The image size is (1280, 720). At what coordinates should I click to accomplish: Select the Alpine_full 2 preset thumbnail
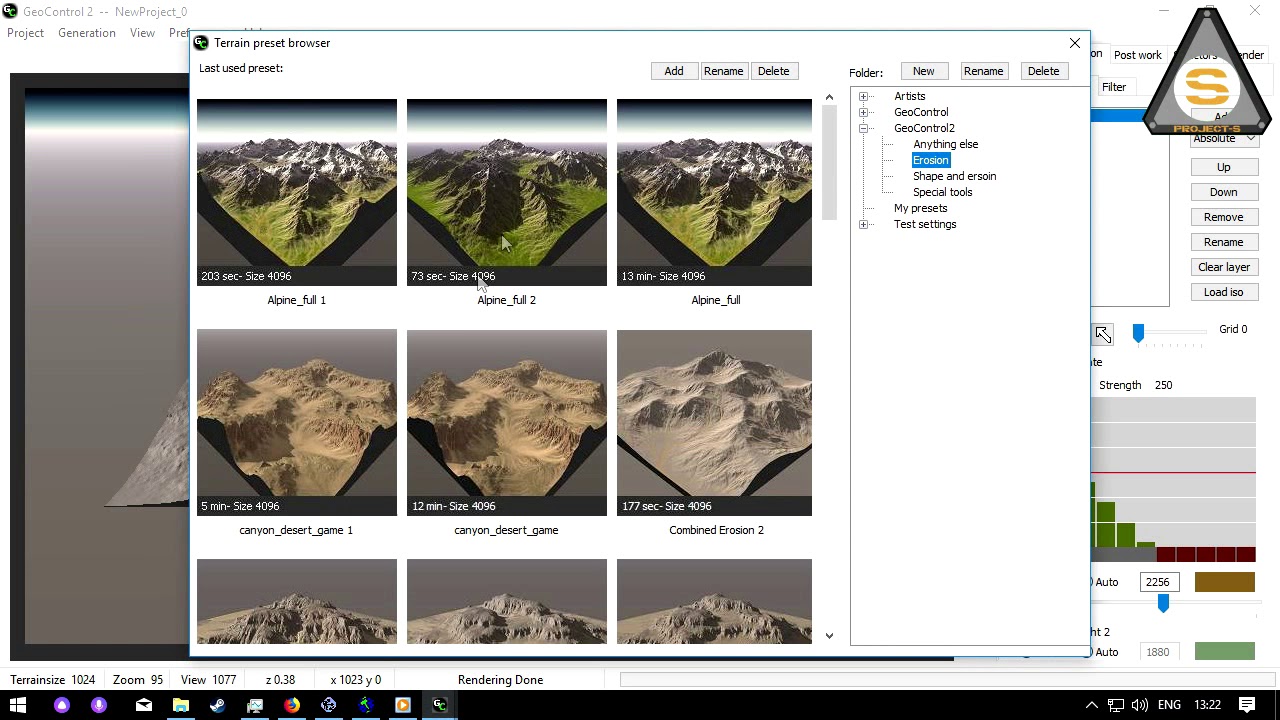tap(507, 192)
